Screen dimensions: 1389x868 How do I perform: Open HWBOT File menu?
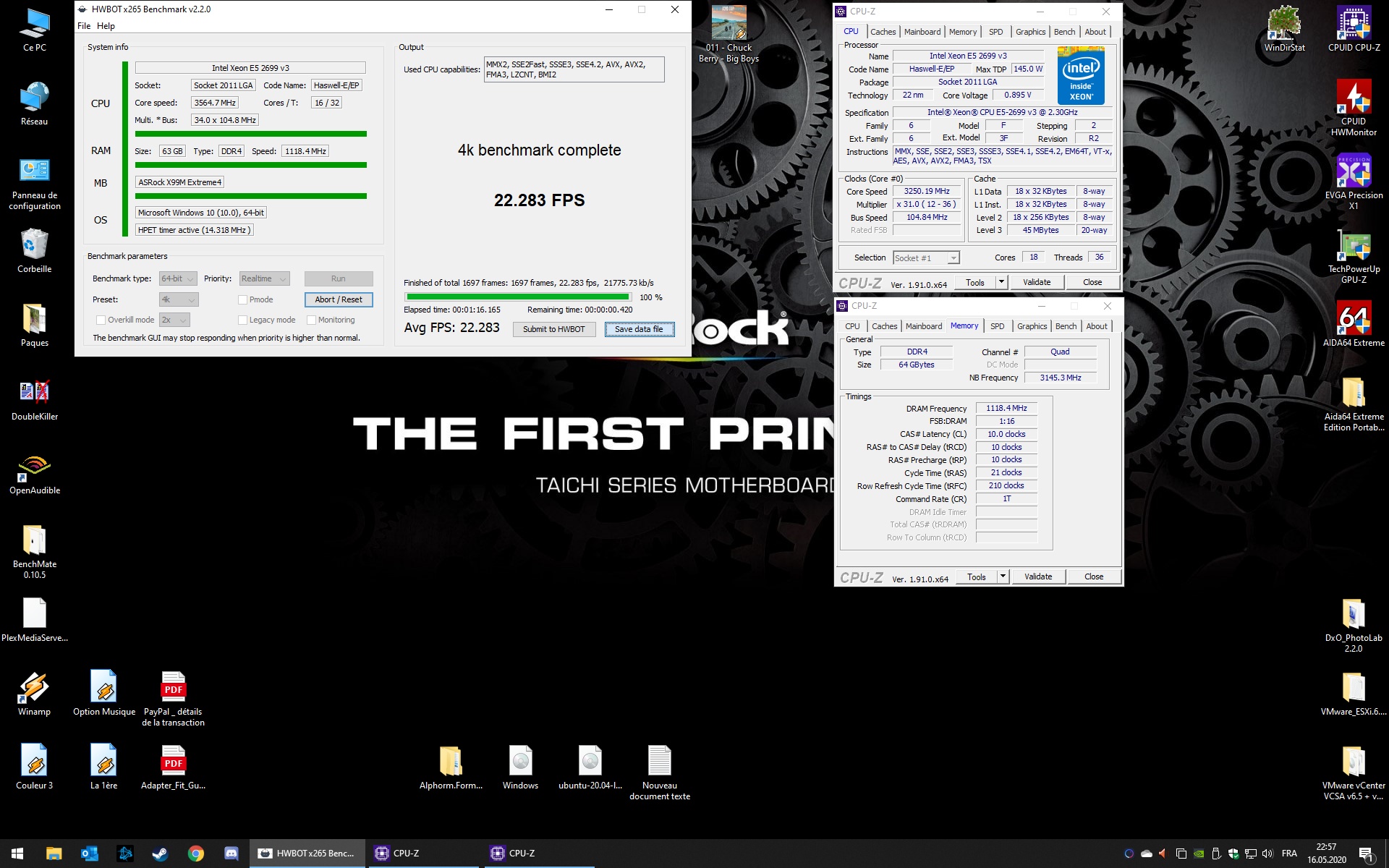tap(84, 26)
